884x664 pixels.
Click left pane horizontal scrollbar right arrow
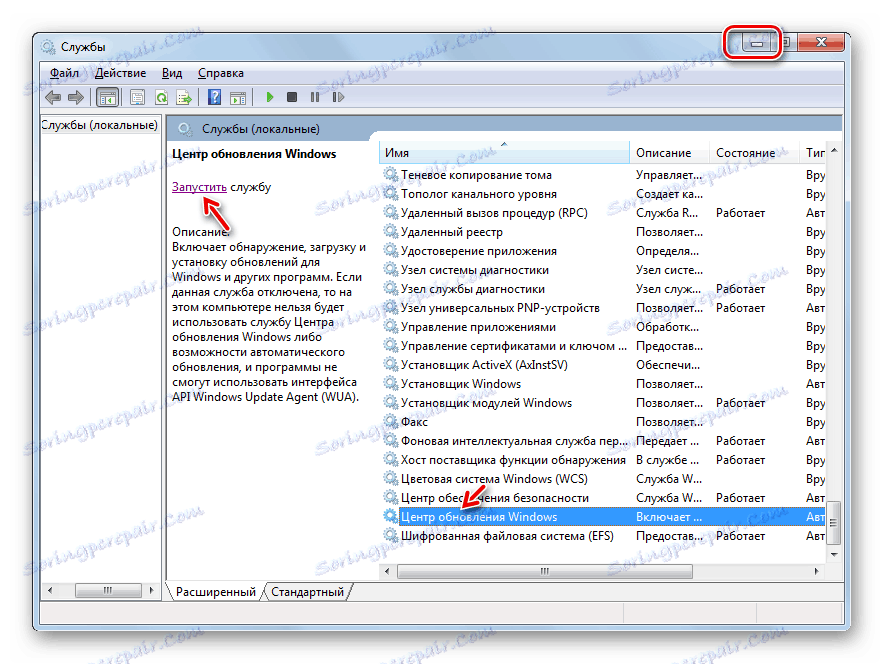(x=151, y=590)
